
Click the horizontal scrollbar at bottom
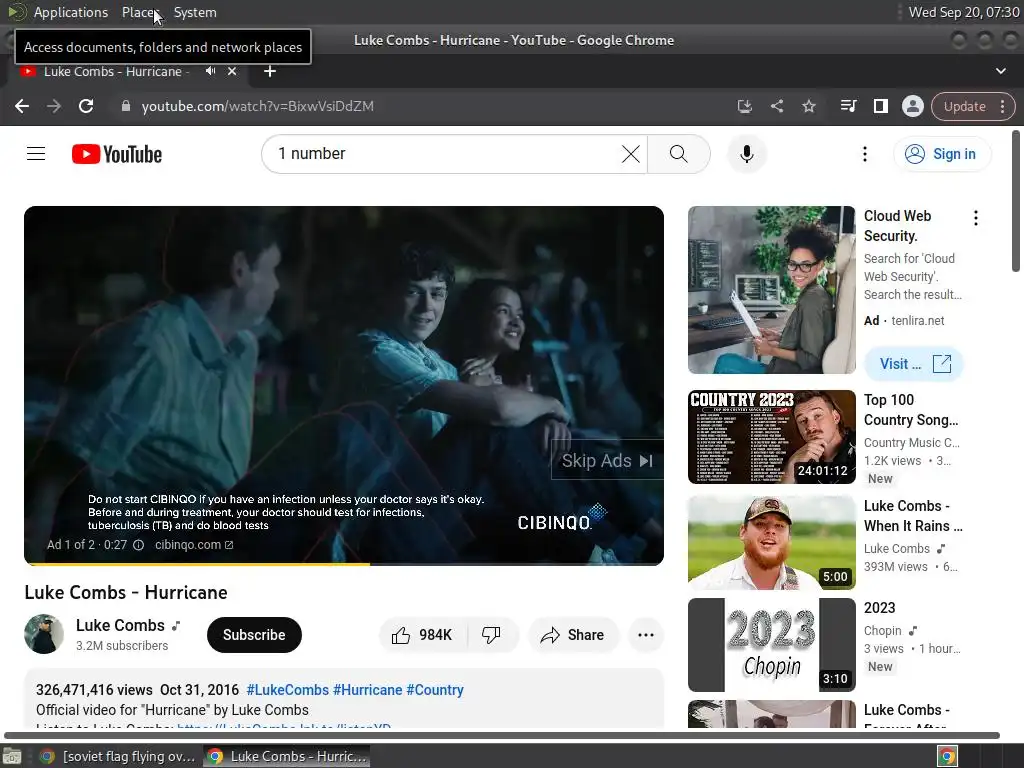point(502,735)
